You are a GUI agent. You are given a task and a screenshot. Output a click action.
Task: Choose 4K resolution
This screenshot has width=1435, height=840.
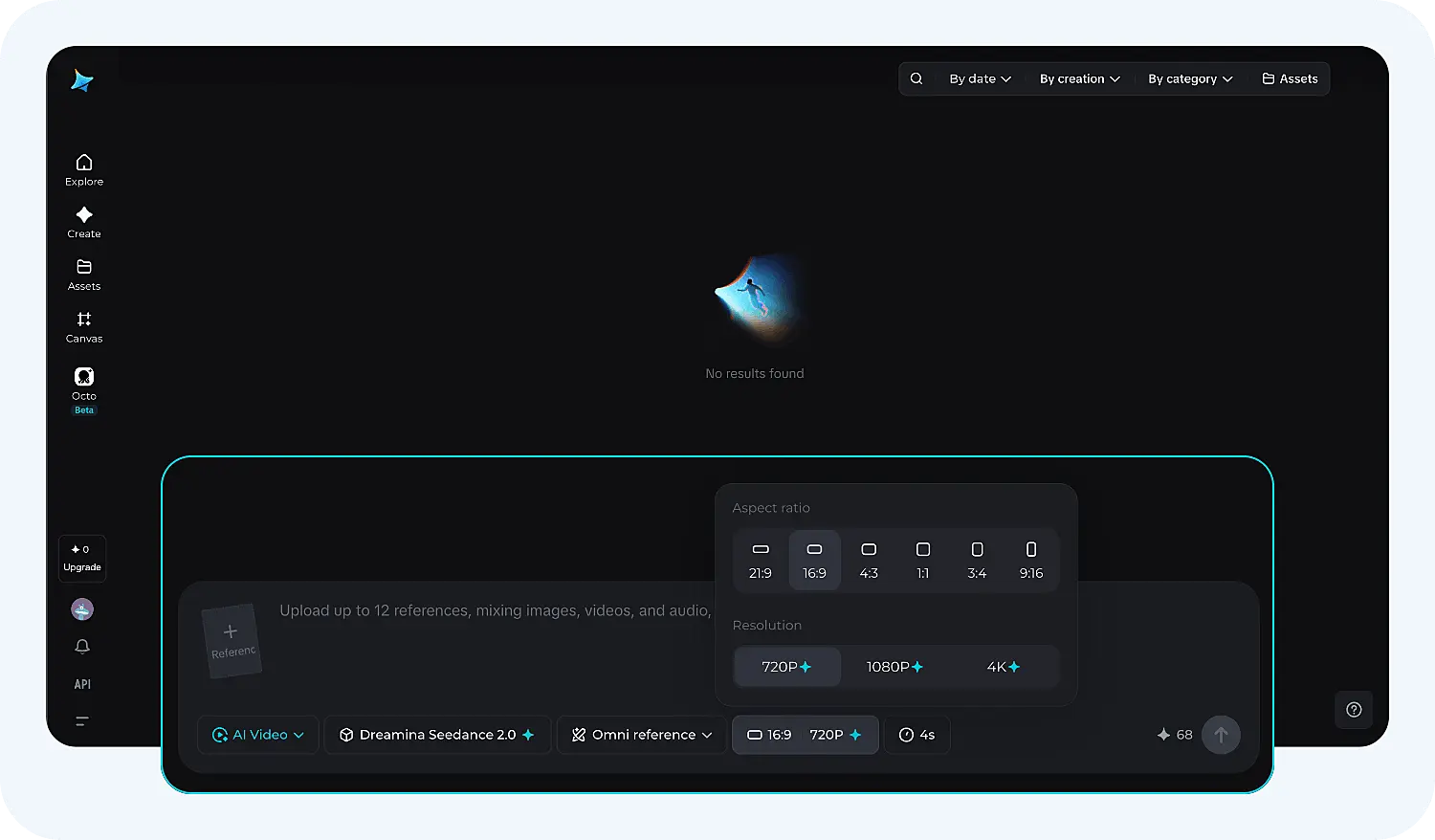tap(1004, 667)
